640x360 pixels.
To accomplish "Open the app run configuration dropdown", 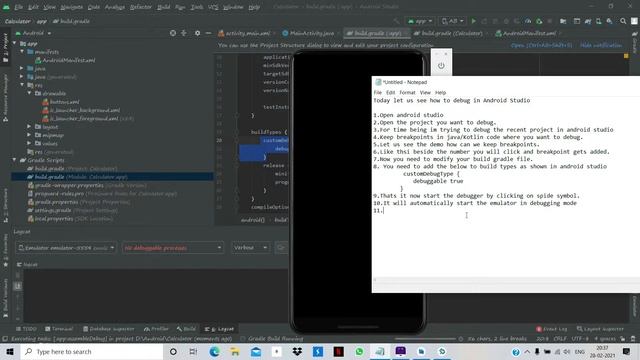I will (420, 21).
